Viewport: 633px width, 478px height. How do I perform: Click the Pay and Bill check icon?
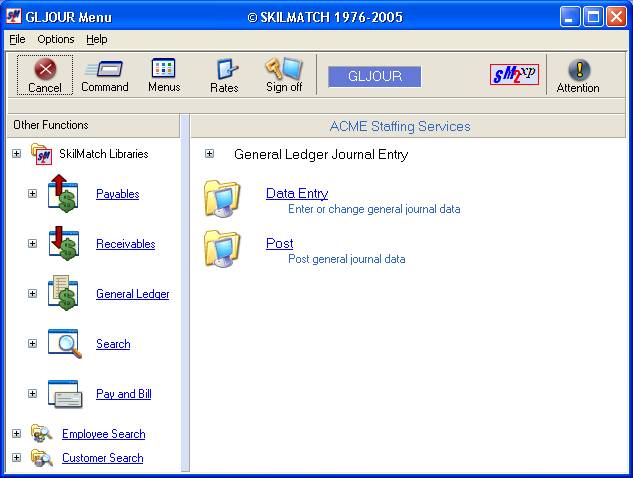point(65,394)
